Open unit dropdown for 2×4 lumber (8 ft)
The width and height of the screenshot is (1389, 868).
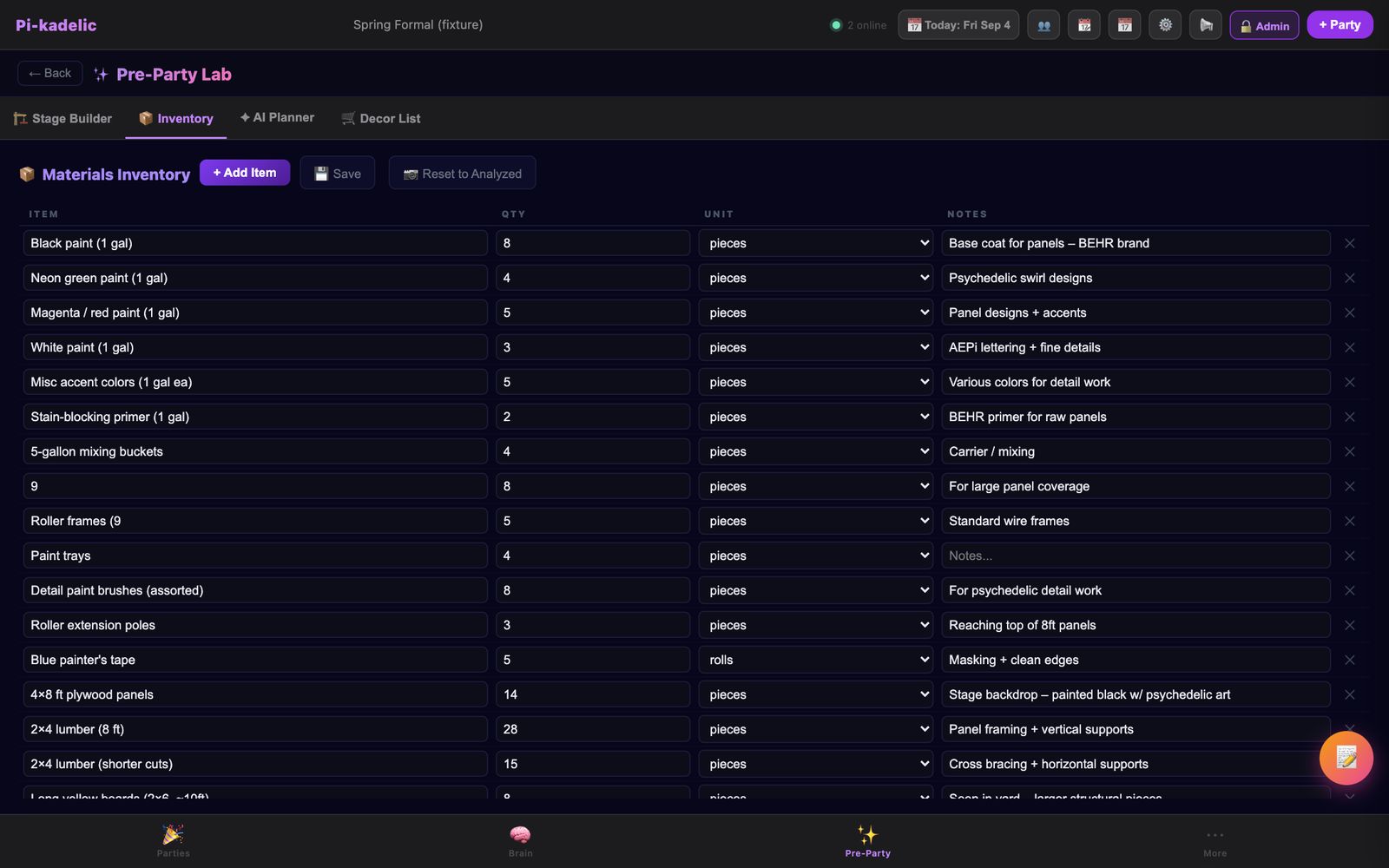tap(815, 729)
